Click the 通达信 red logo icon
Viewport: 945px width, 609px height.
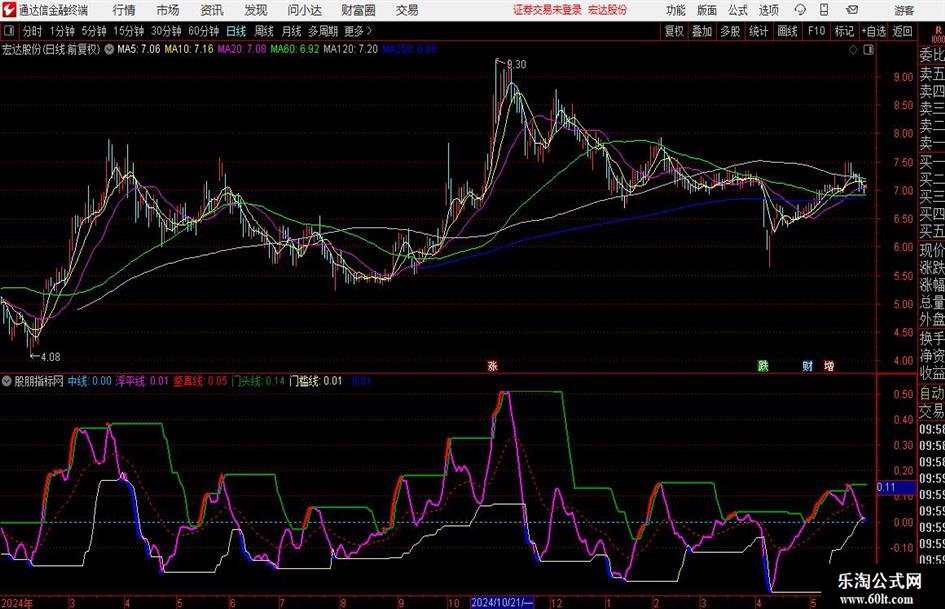[x=8, y=10]
